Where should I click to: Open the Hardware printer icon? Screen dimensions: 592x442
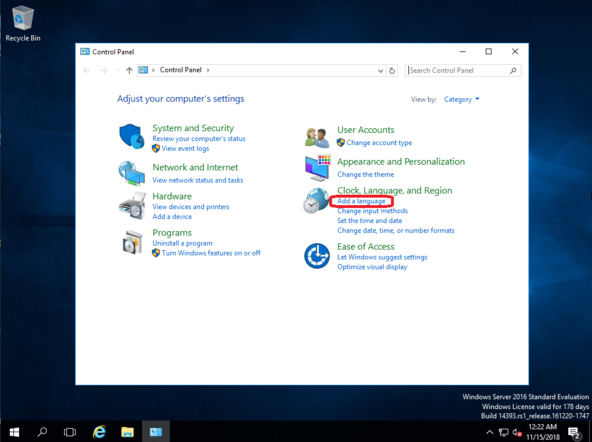coord(132,206)
